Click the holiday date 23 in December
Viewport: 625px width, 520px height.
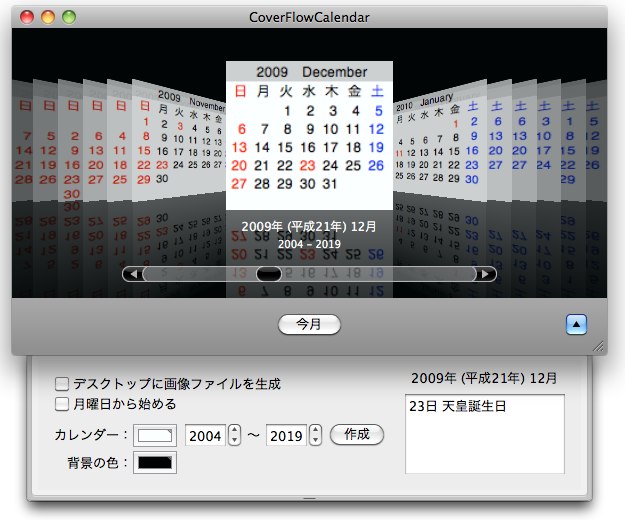[307, 165]
